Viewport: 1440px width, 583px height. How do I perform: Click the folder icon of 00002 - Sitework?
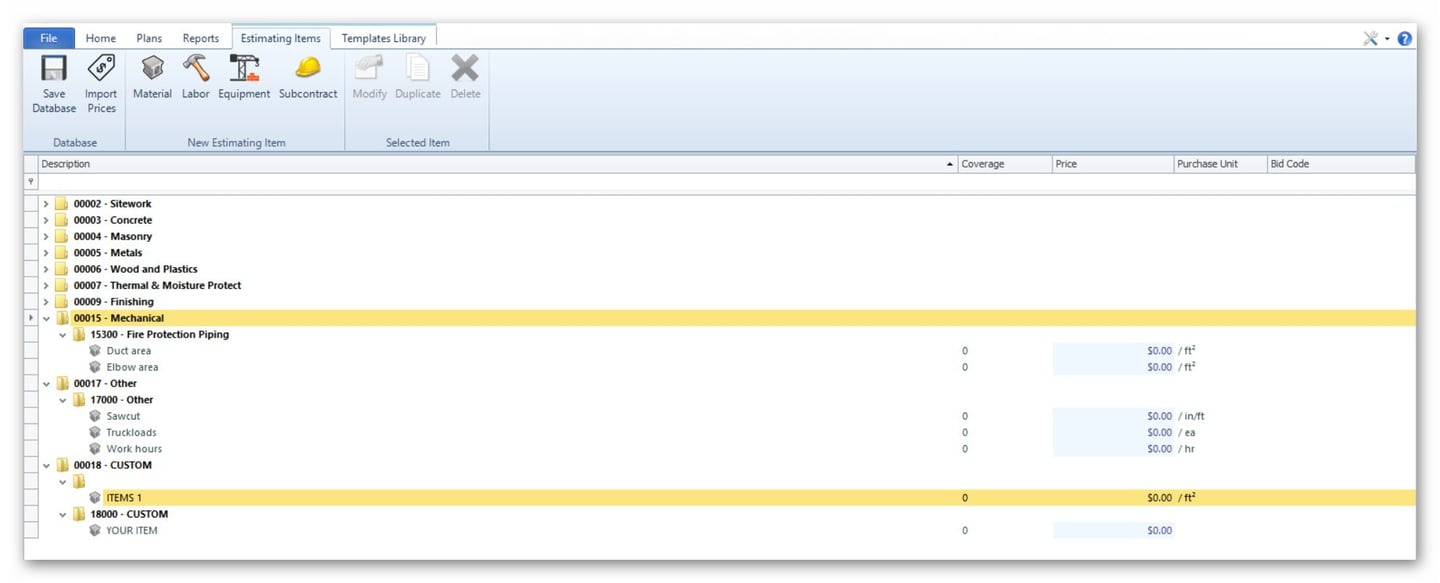coord(61,204)
